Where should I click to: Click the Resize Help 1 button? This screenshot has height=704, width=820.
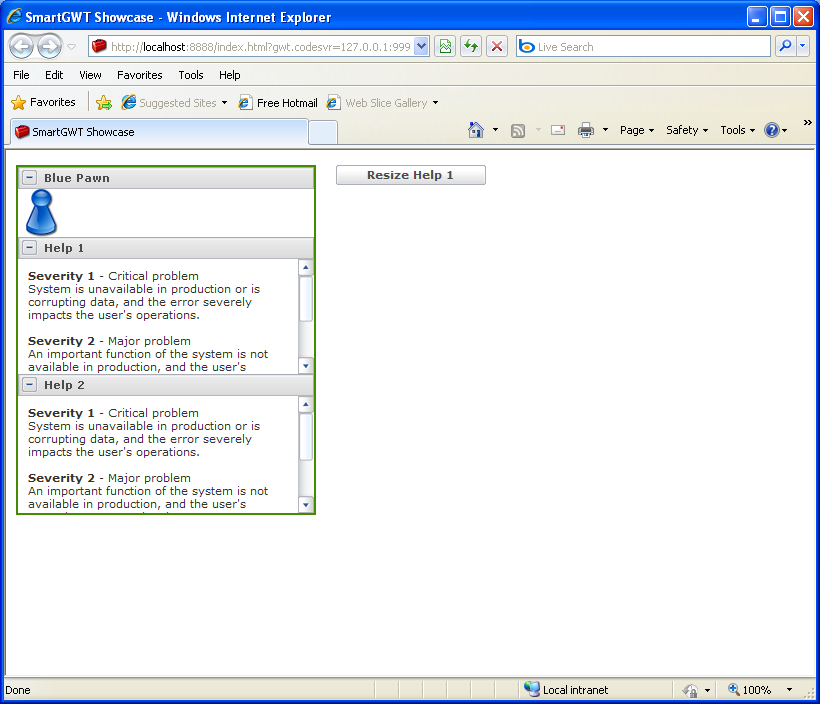[411, 175]
